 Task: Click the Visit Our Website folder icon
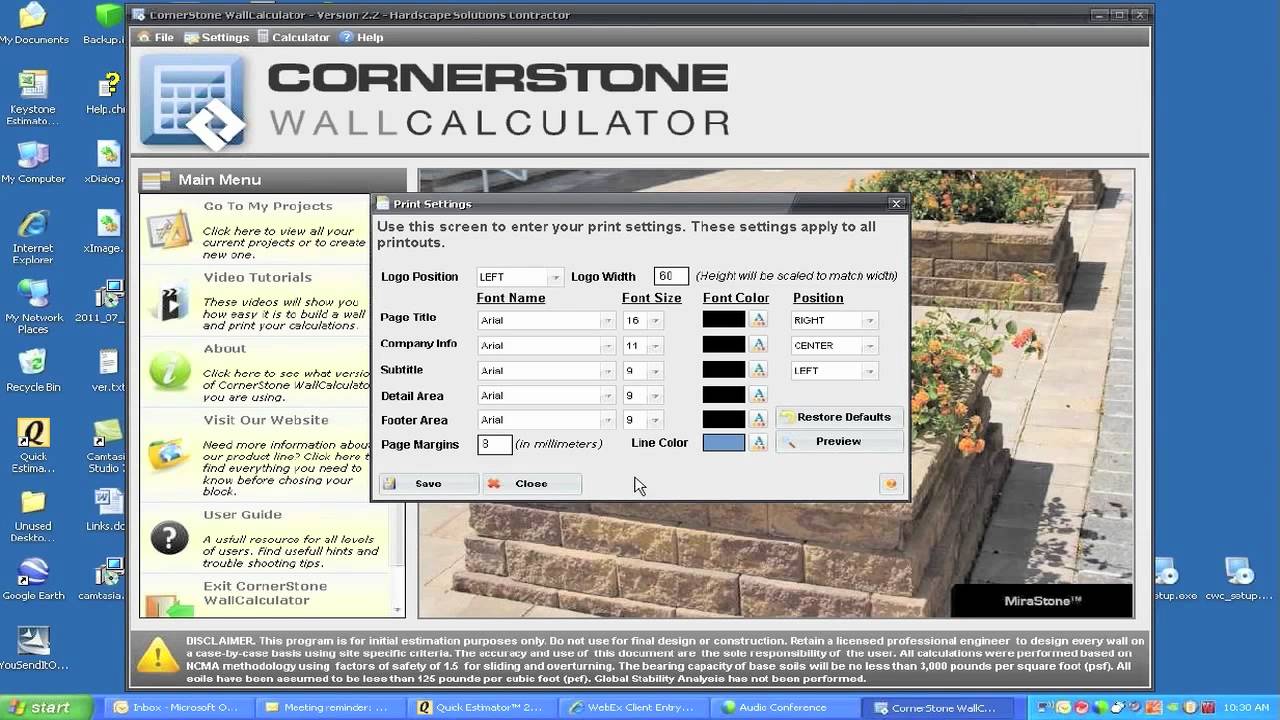point(168,453)
